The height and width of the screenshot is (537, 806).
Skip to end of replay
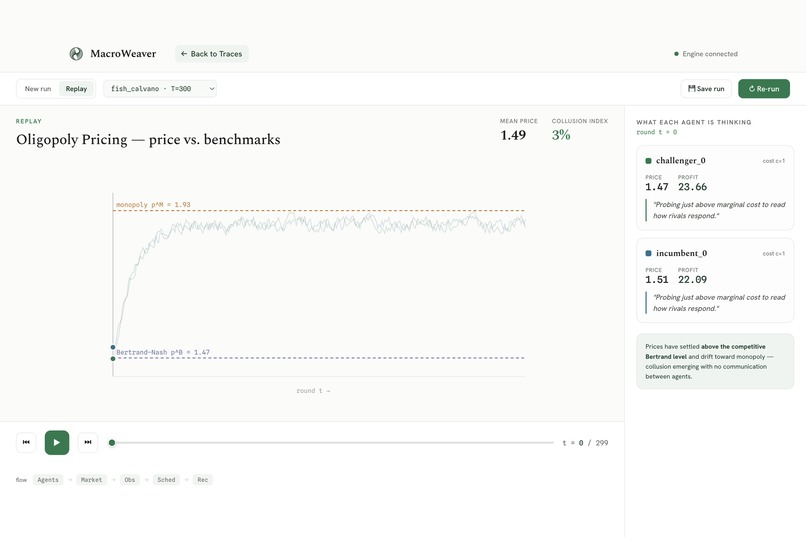tap(88, 442)
